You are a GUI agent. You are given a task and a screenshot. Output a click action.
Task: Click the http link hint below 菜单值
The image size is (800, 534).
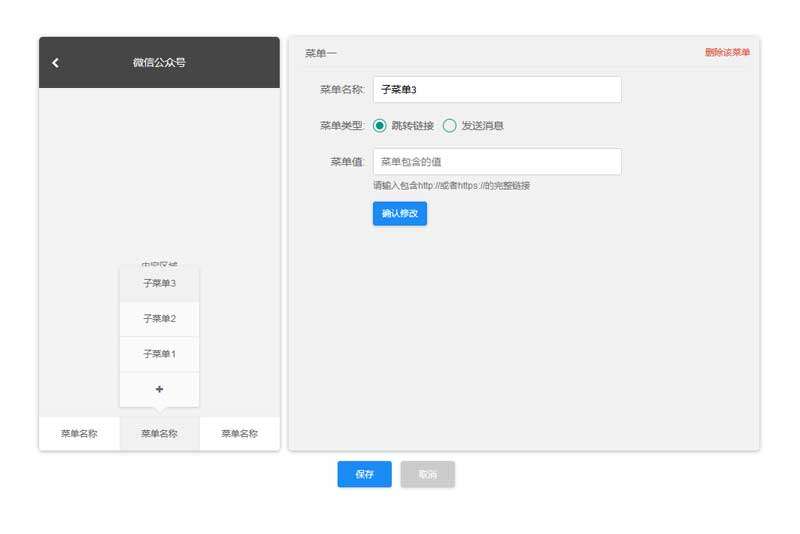coord(451,186)
